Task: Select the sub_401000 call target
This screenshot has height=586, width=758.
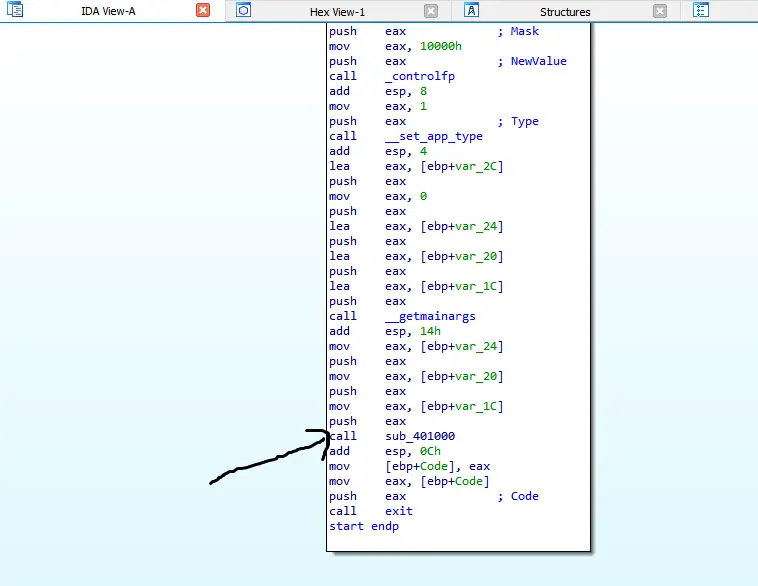Action: [420, 436]
